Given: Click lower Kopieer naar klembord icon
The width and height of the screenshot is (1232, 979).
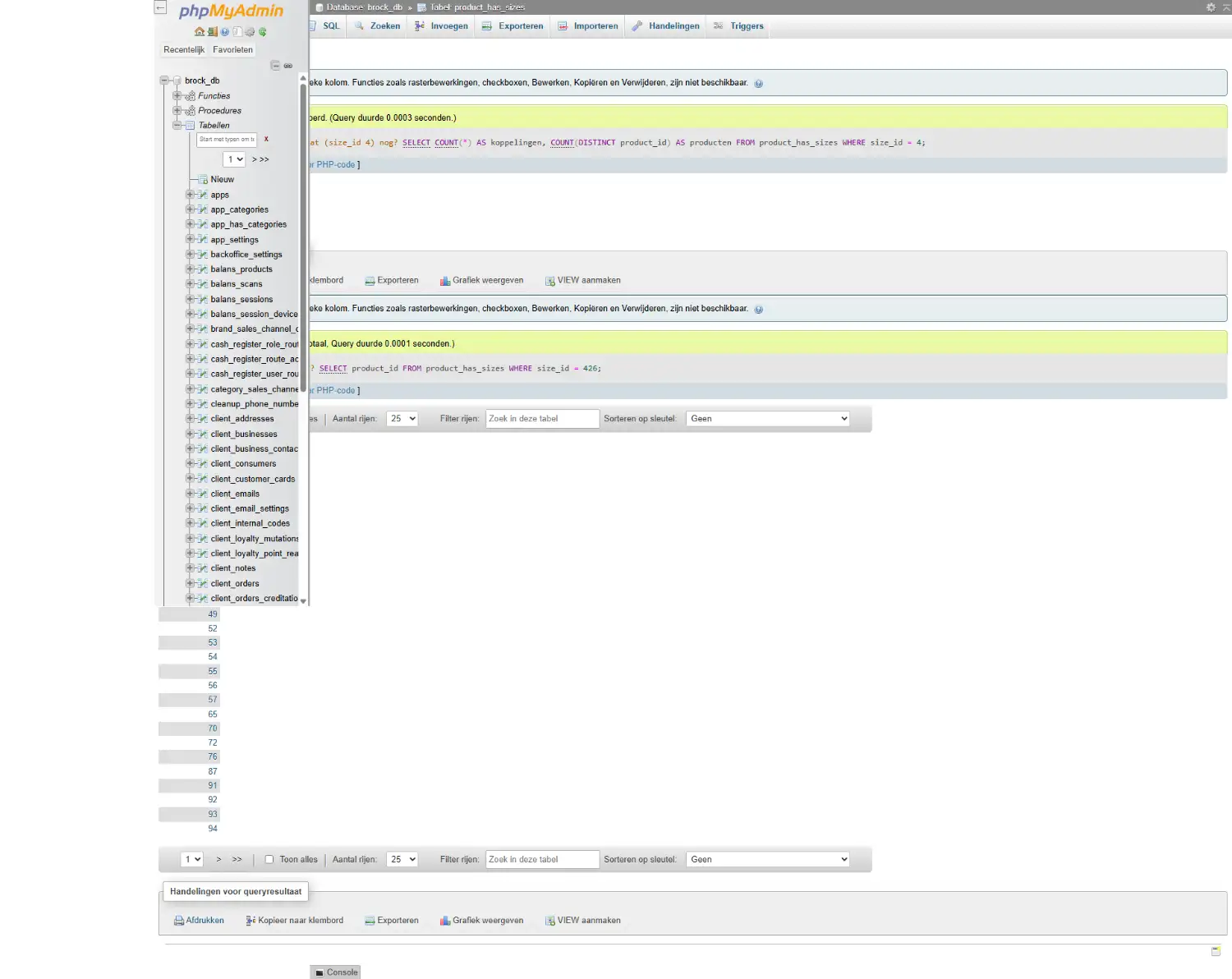Looking at the screenshot, I should (251, 921).
